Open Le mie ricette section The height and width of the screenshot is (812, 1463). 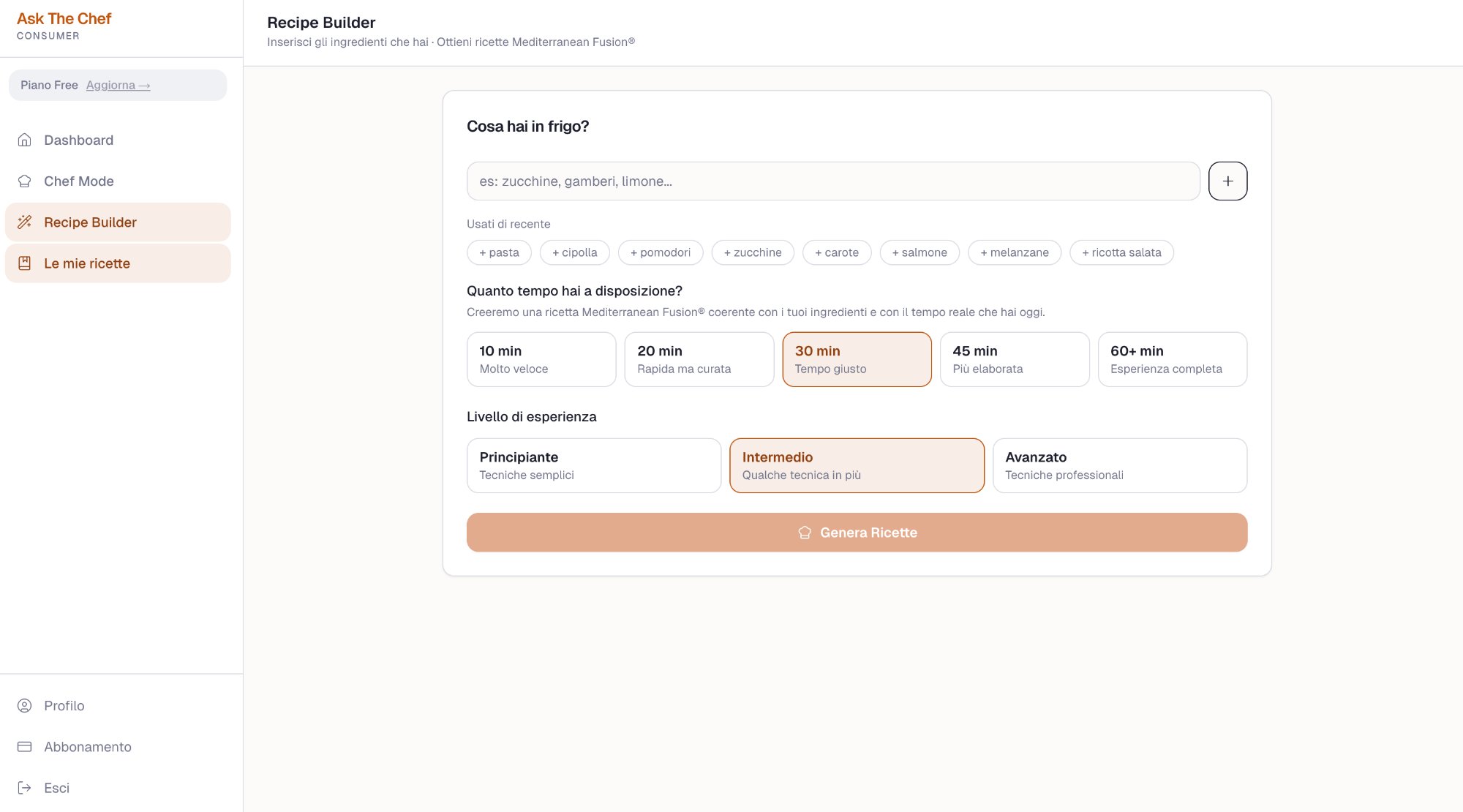pos(87,263)
